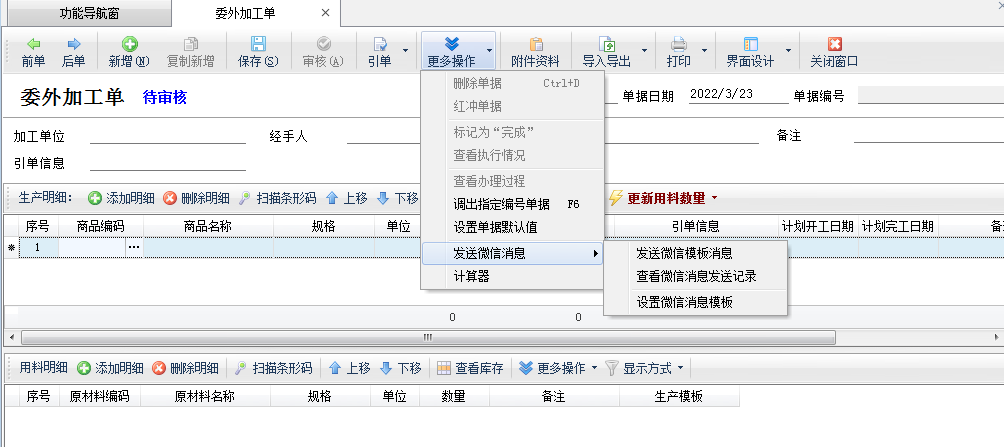1004x447 pixels.
Task: Click the 前单 previous document arrow icon
Action: pyautogui.click(x=33, y=44)
